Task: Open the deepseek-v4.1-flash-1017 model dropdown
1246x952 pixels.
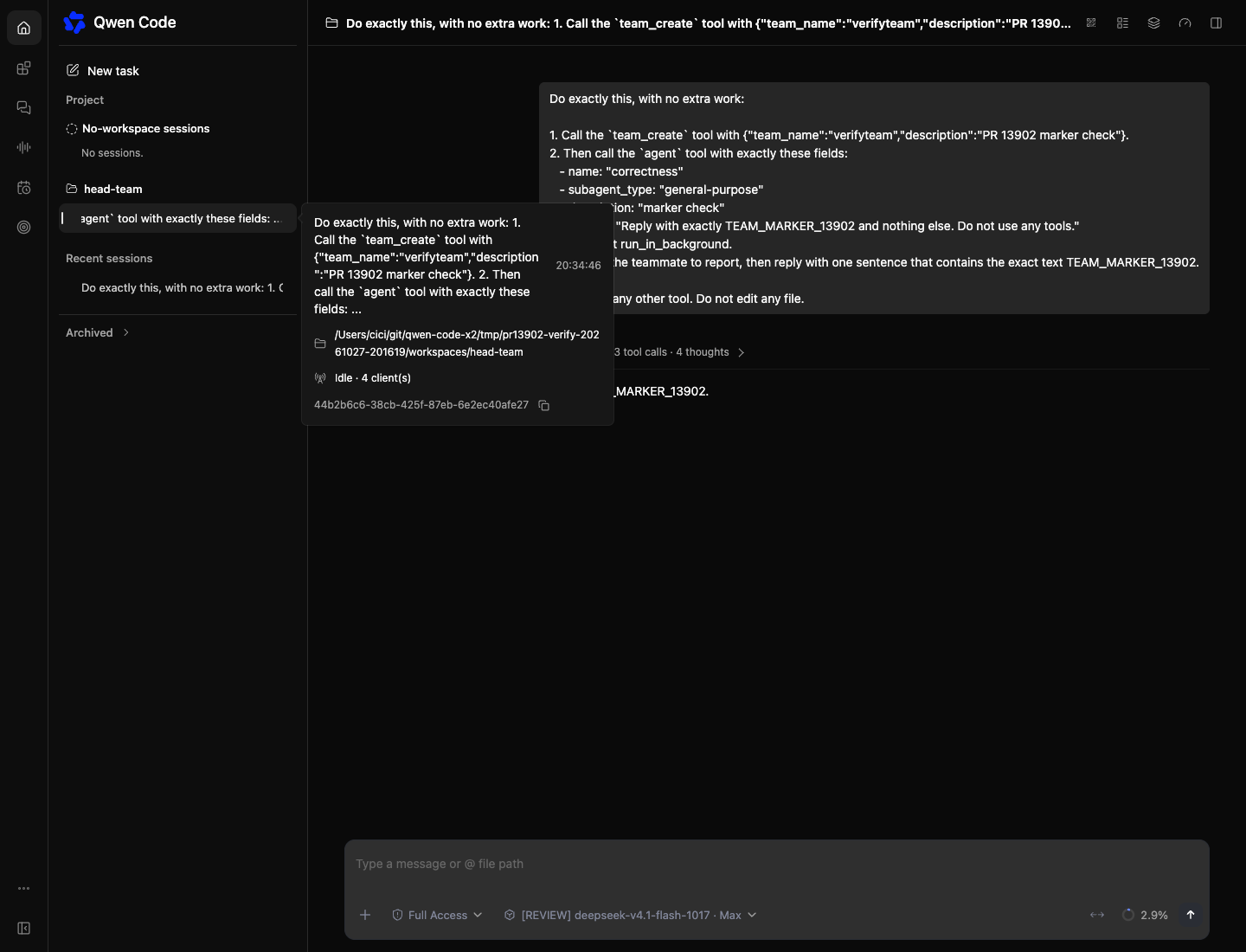Action: tap(630, 915)
